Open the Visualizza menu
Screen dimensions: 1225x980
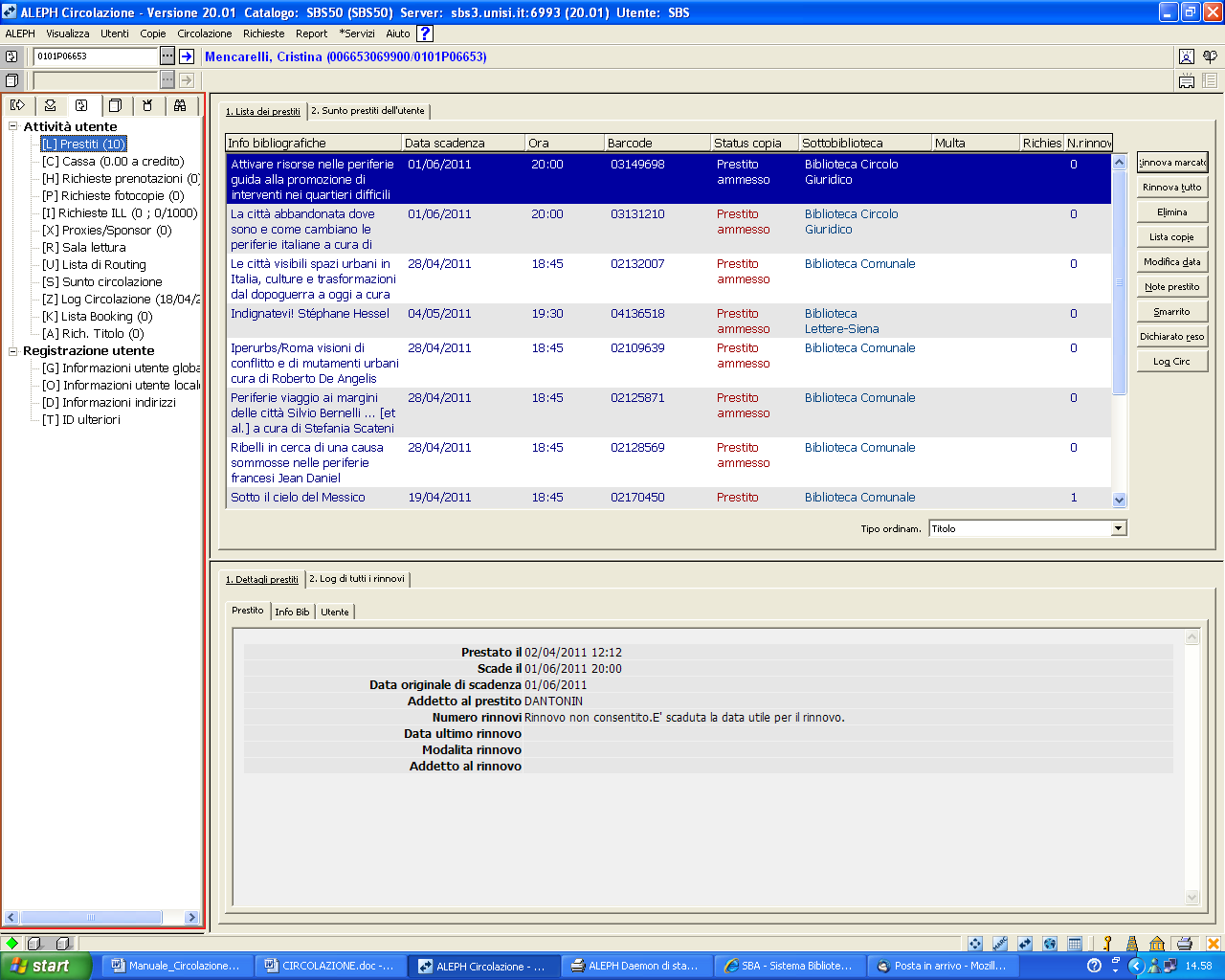point(68,33)
